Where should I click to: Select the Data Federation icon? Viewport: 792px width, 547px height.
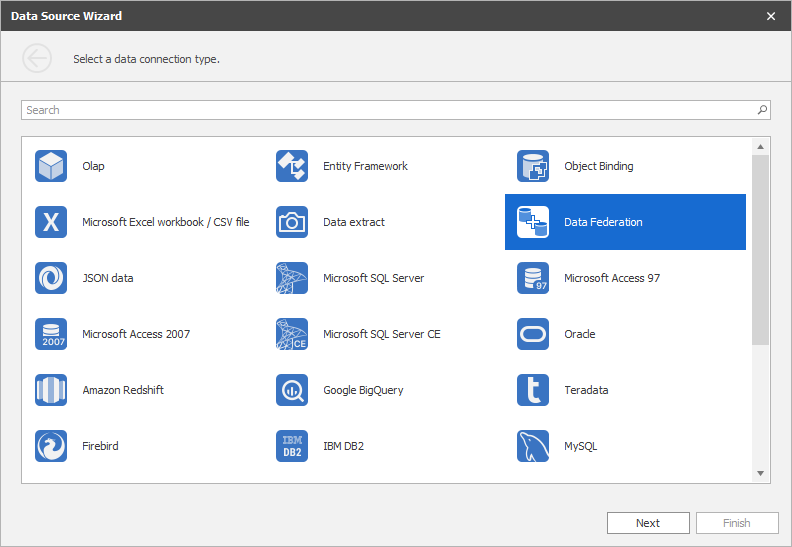click(533, 222)
